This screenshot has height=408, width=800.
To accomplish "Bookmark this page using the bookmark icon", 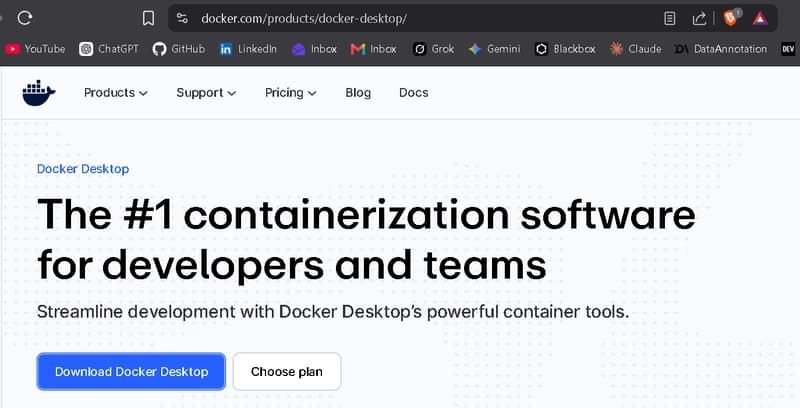I will click(148, 19).
